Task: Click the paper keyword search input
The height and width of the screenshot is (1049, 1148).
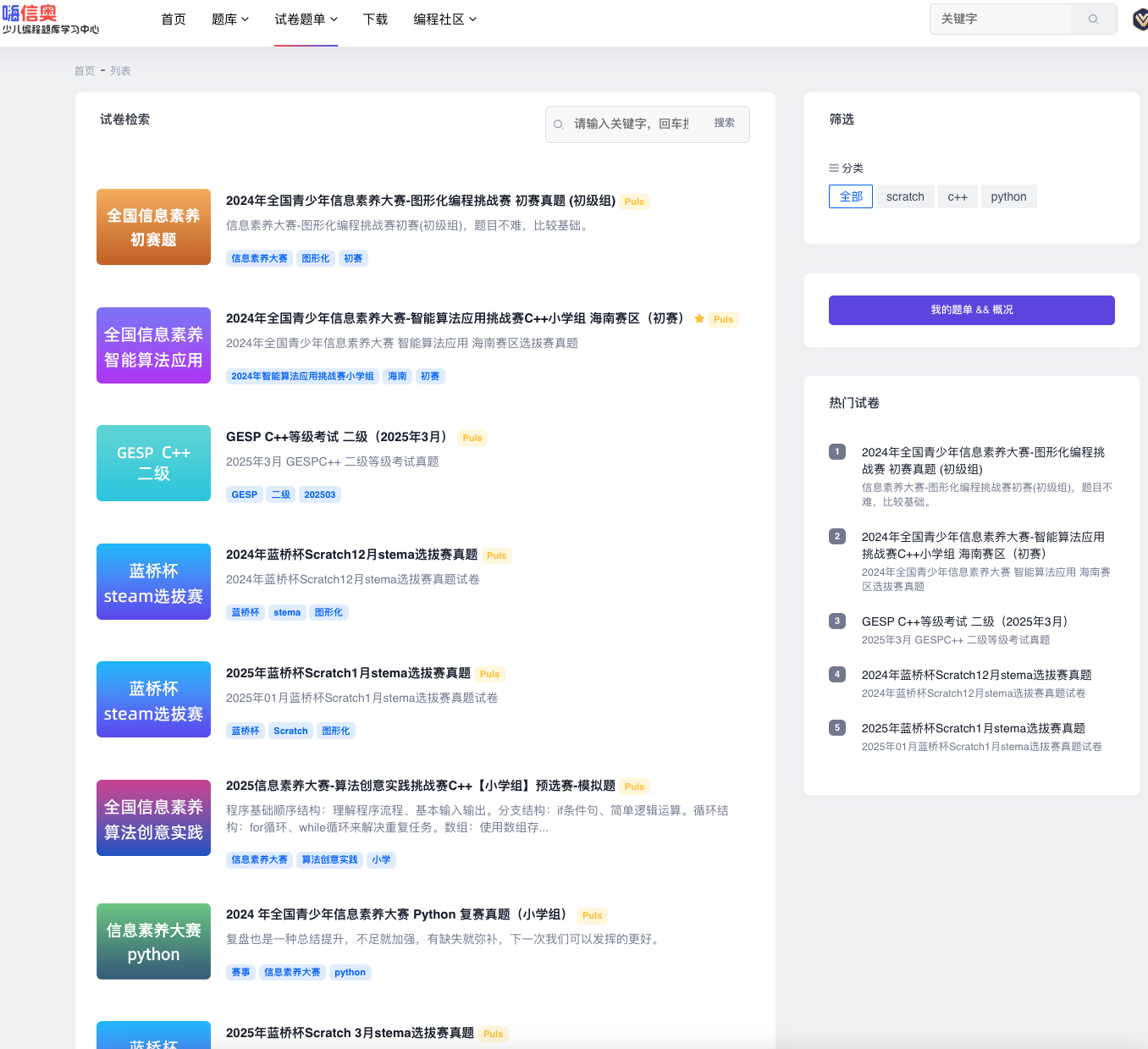Action: pyautogui.click(x=633, y=124)
